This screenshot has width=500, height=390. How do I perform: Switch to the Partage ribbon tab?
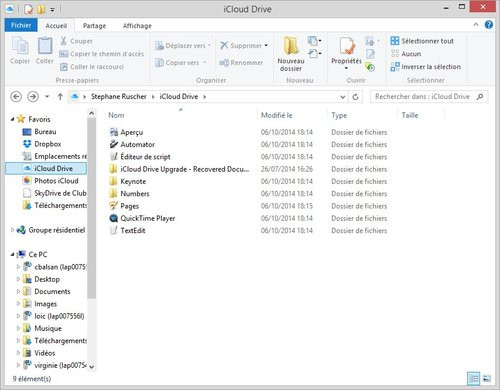(94, 26)
